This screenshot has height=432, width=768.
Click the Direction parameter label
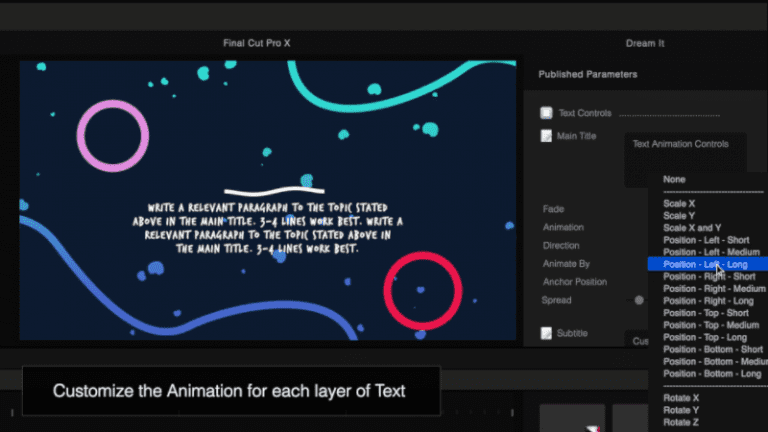click(x=561, y=245)
